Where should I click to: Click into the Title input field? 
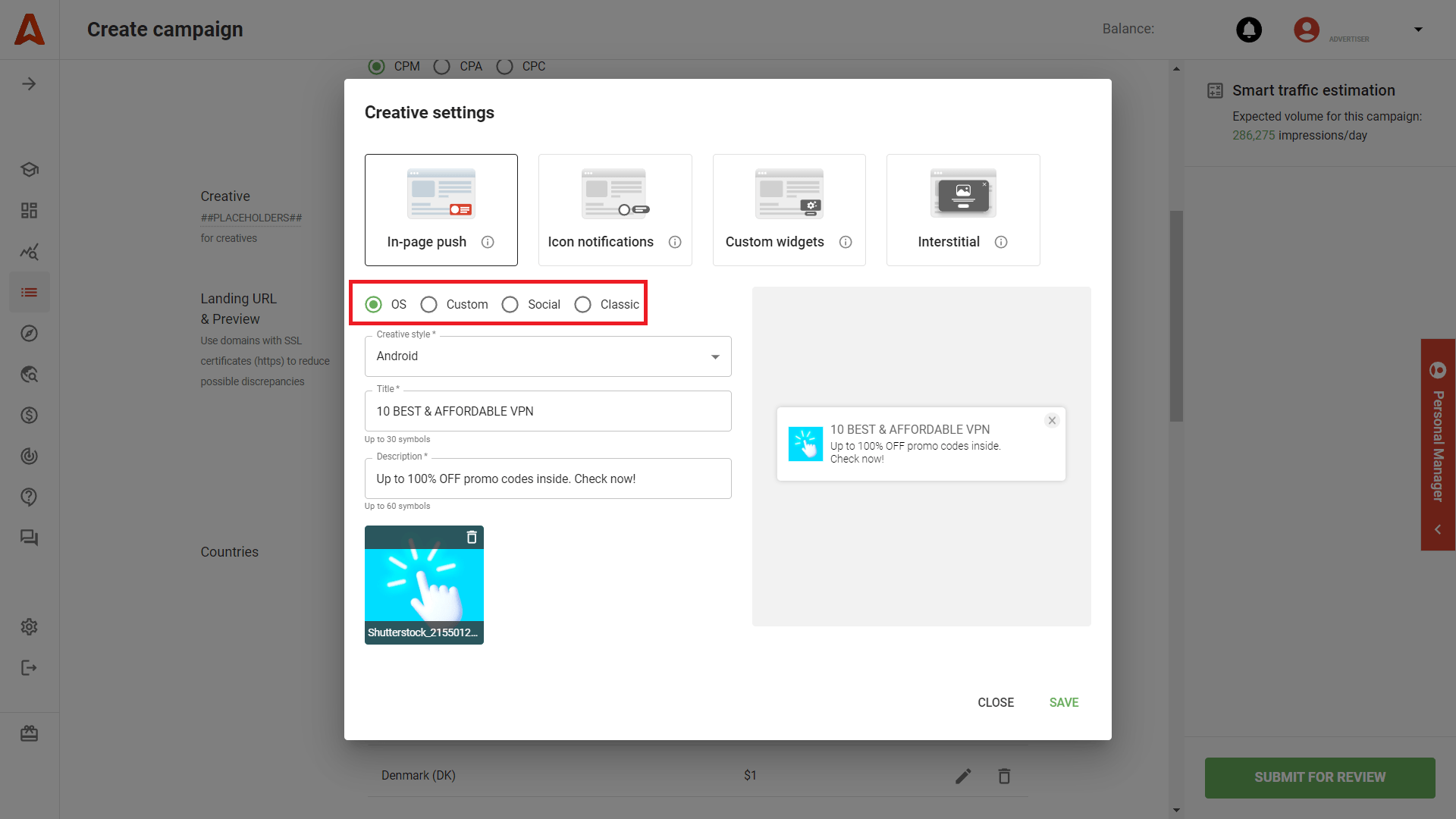[x=548, y=411]
